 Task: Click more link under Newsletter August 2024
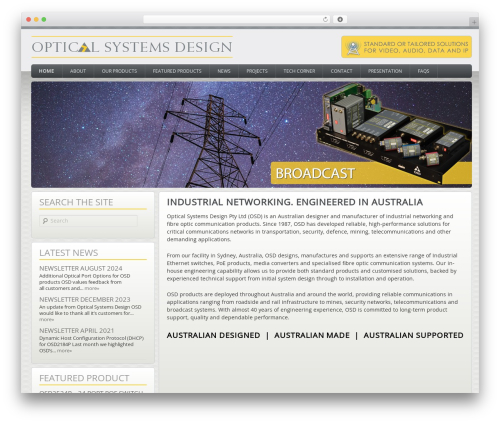point(92,288)
